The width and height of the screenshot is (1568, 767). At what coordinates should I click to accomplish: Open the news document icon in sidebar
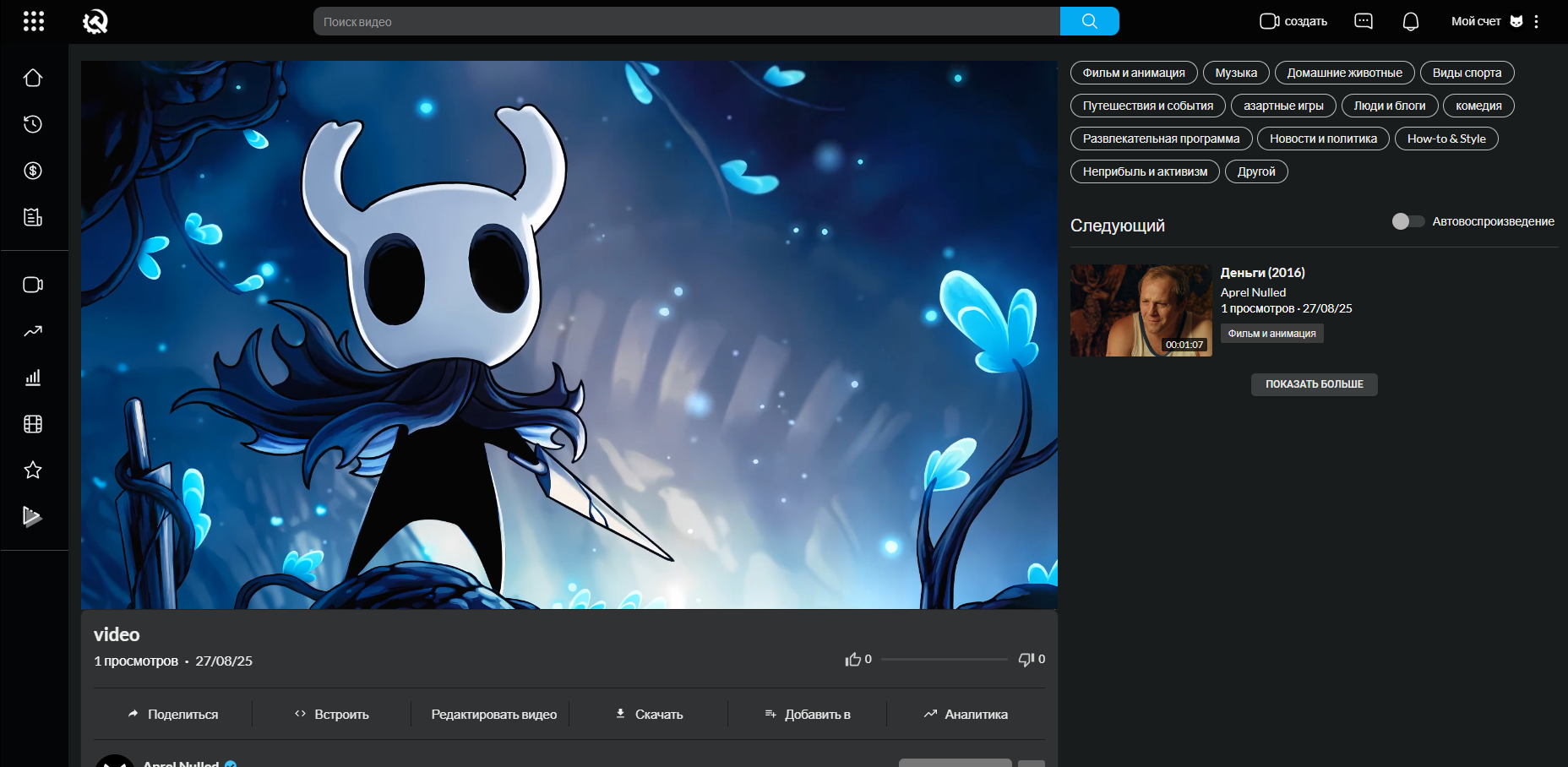33,217
